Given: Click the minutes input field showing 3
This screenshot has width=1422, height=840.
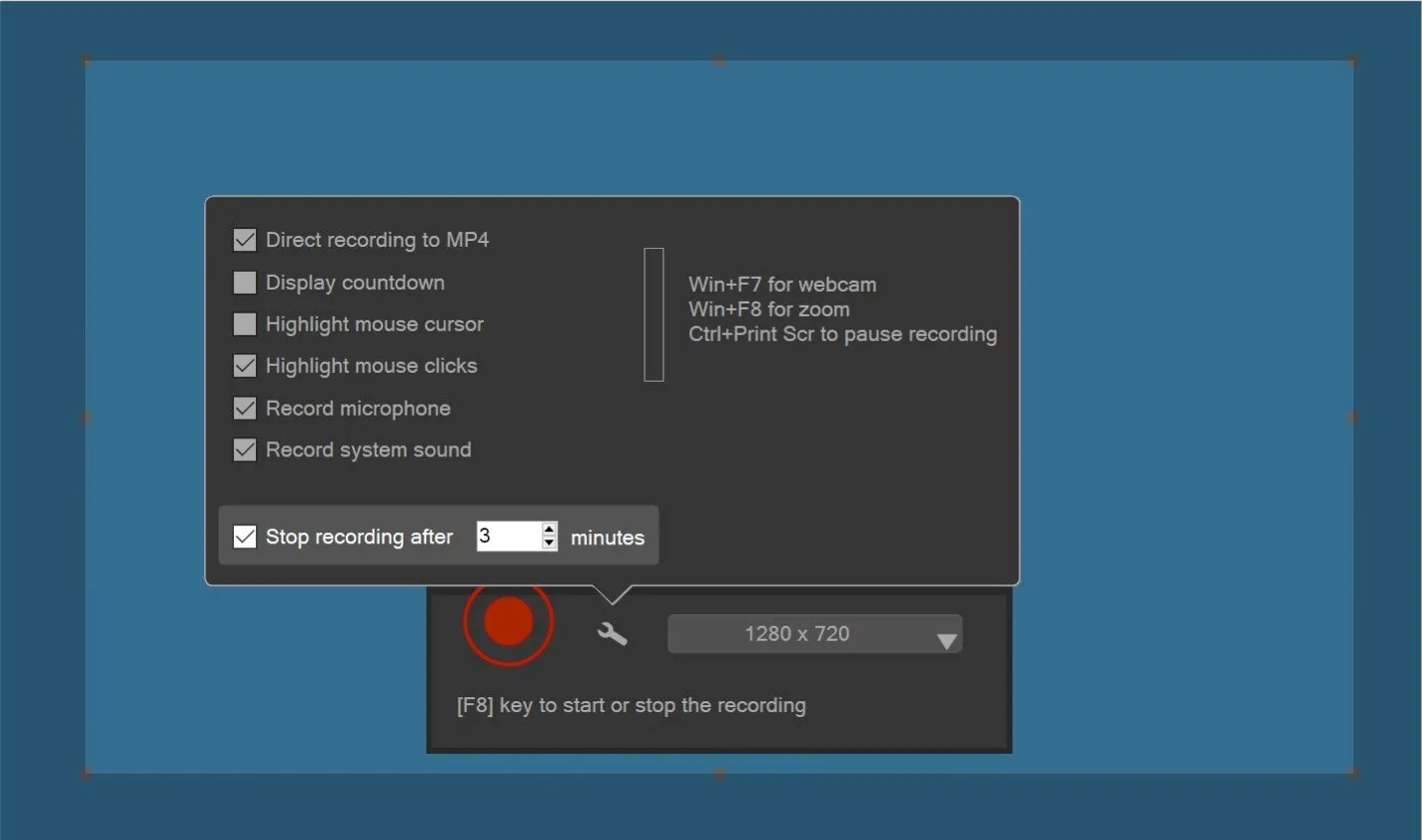Looking at the screenshot, I should click(506, 536).
